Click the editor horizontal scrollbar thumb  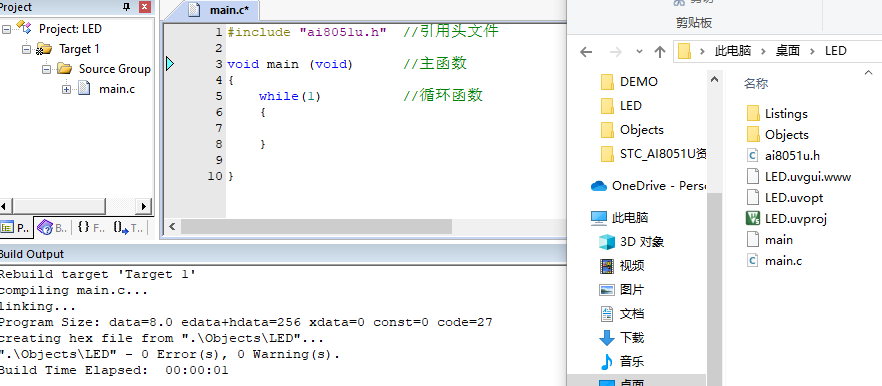[x=316, y=227]
